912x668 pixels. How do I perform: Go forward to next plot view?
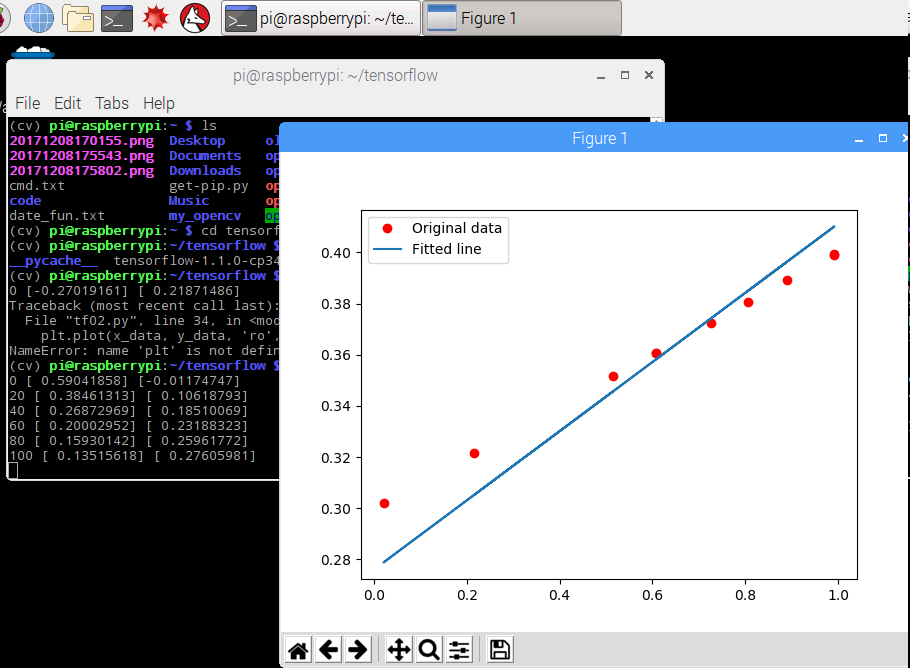pos(357,650)
